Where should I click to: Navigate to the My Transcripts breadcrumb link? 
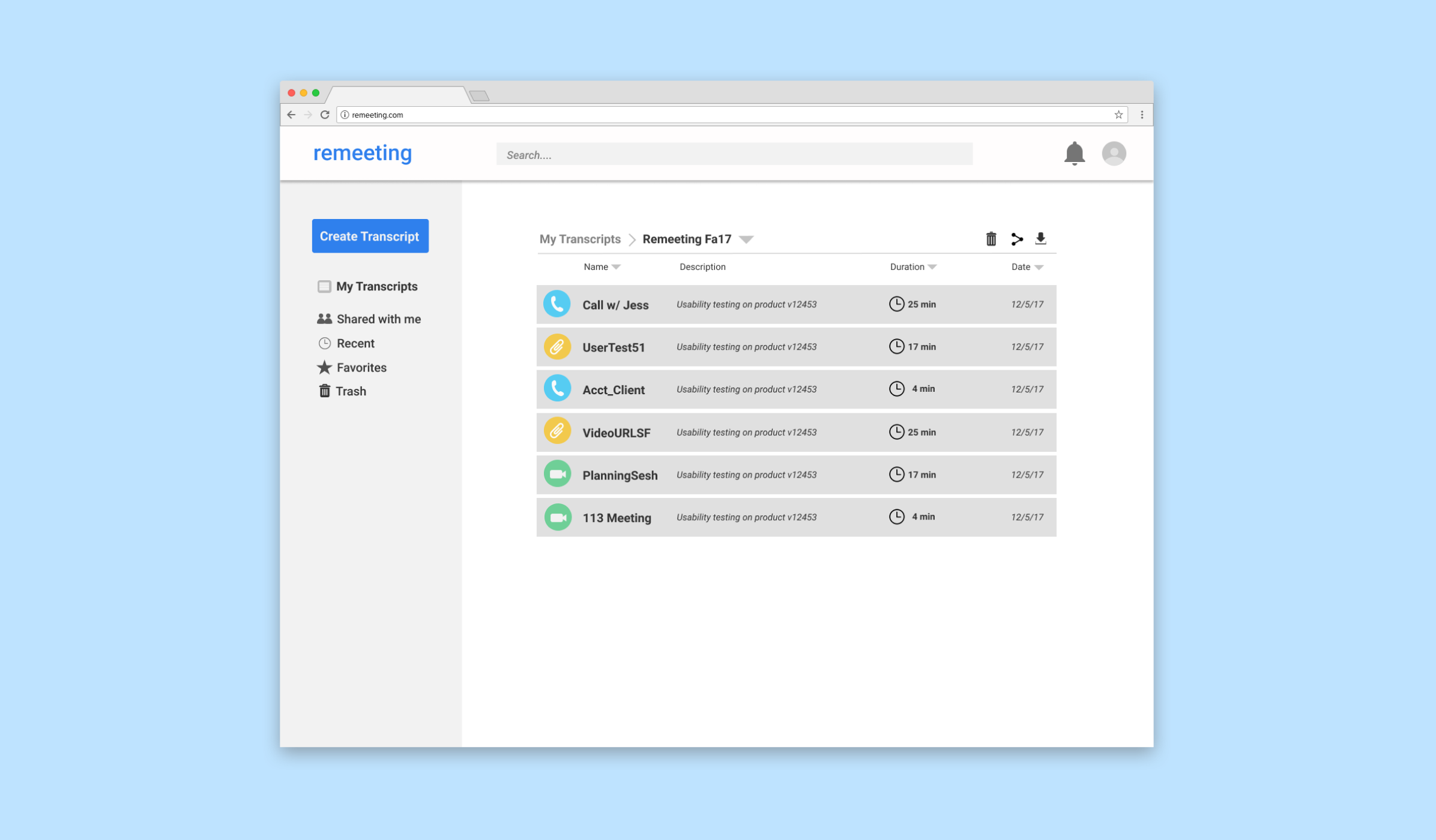click(x=580, y=239)
